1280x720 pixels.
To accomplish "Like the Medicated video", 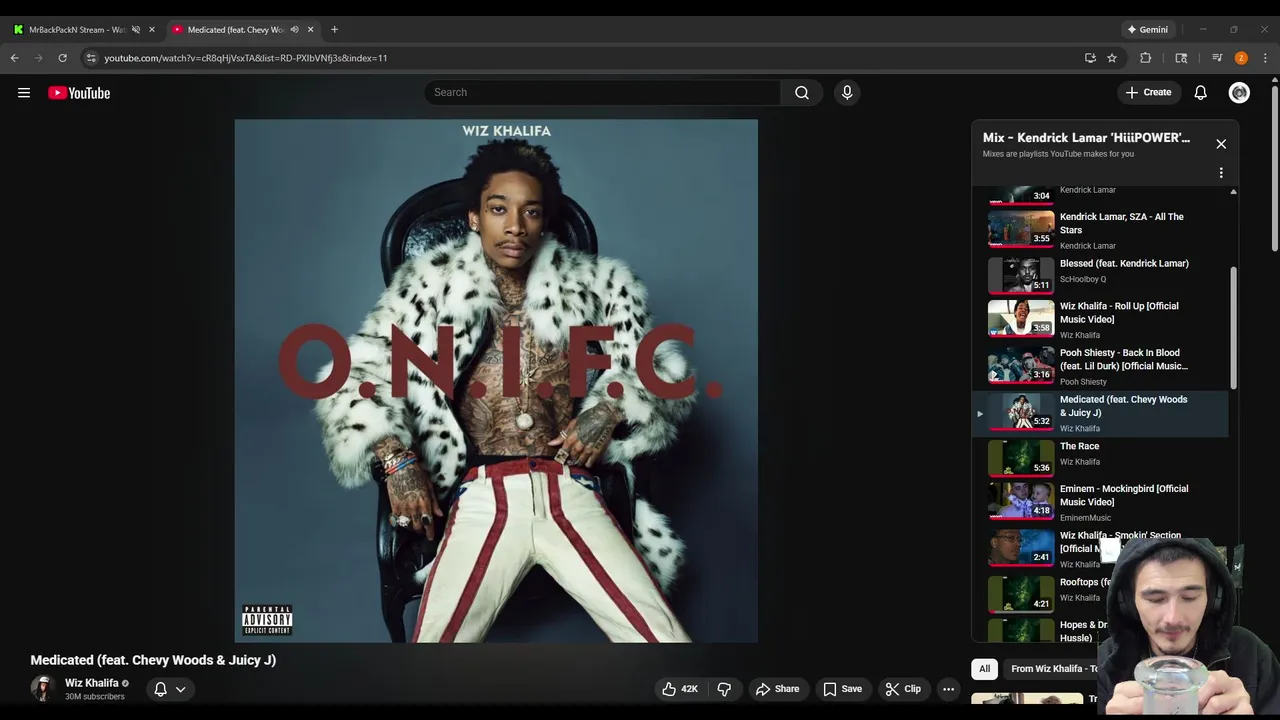I will pos(680,689).
